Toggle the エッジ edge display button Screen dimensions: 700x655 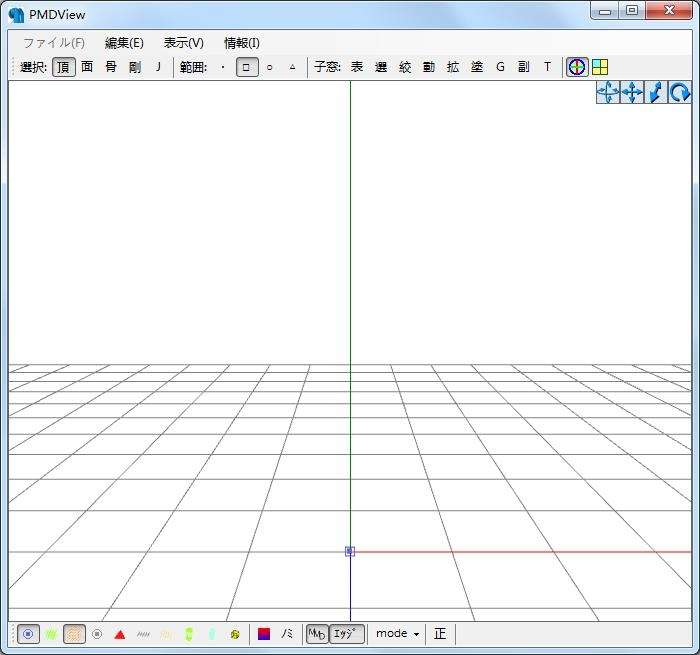pyautogui.click(x=347, y=634)
